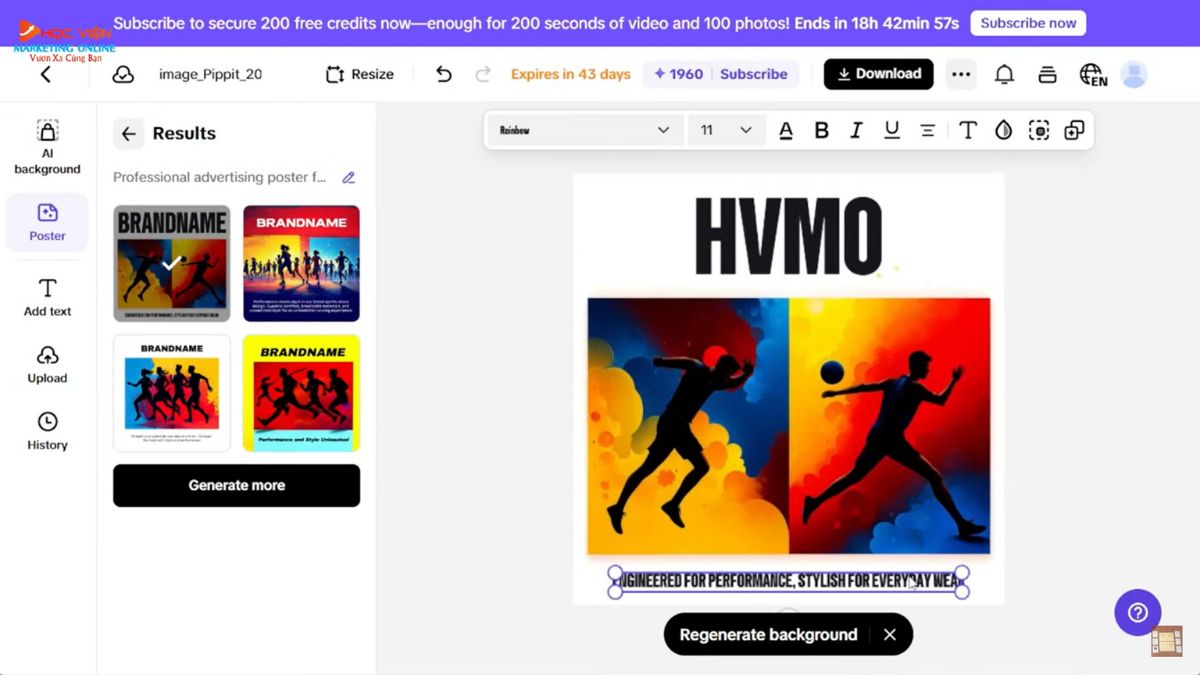Click the runner silhouette poster image on canvas

point(789,426)
